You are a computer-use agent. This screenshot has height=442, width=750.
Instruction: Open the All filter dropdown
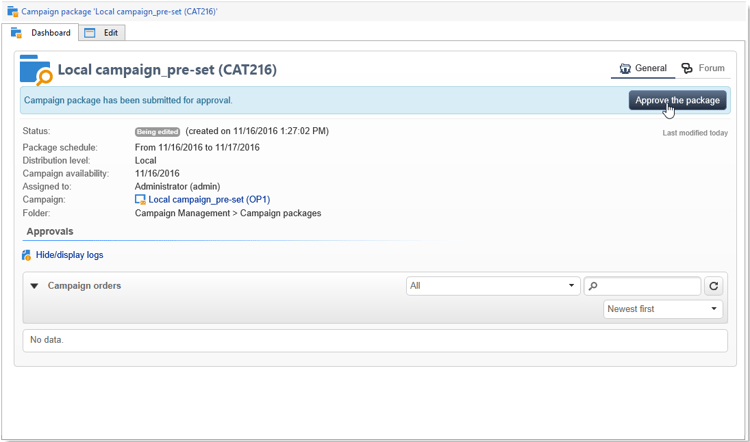coord(493,286)
